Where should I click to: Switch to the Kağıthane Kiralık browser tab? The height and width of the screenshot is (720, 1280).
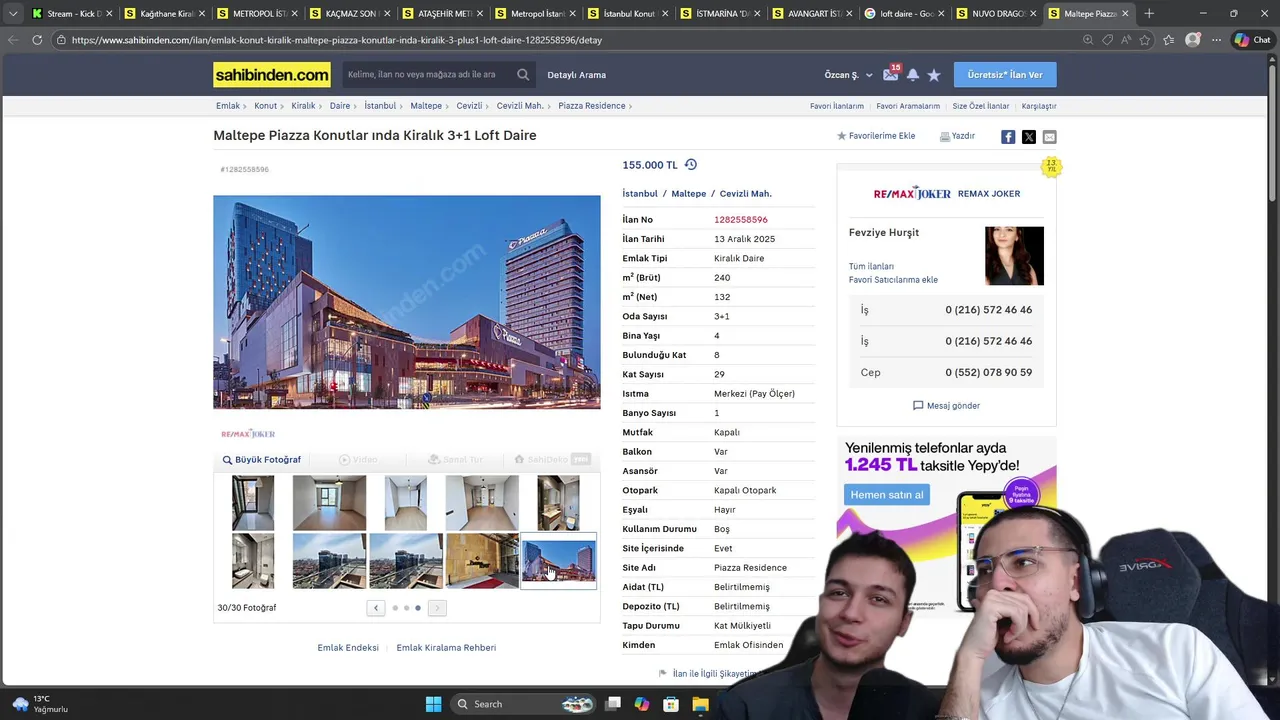pos(166,13)
